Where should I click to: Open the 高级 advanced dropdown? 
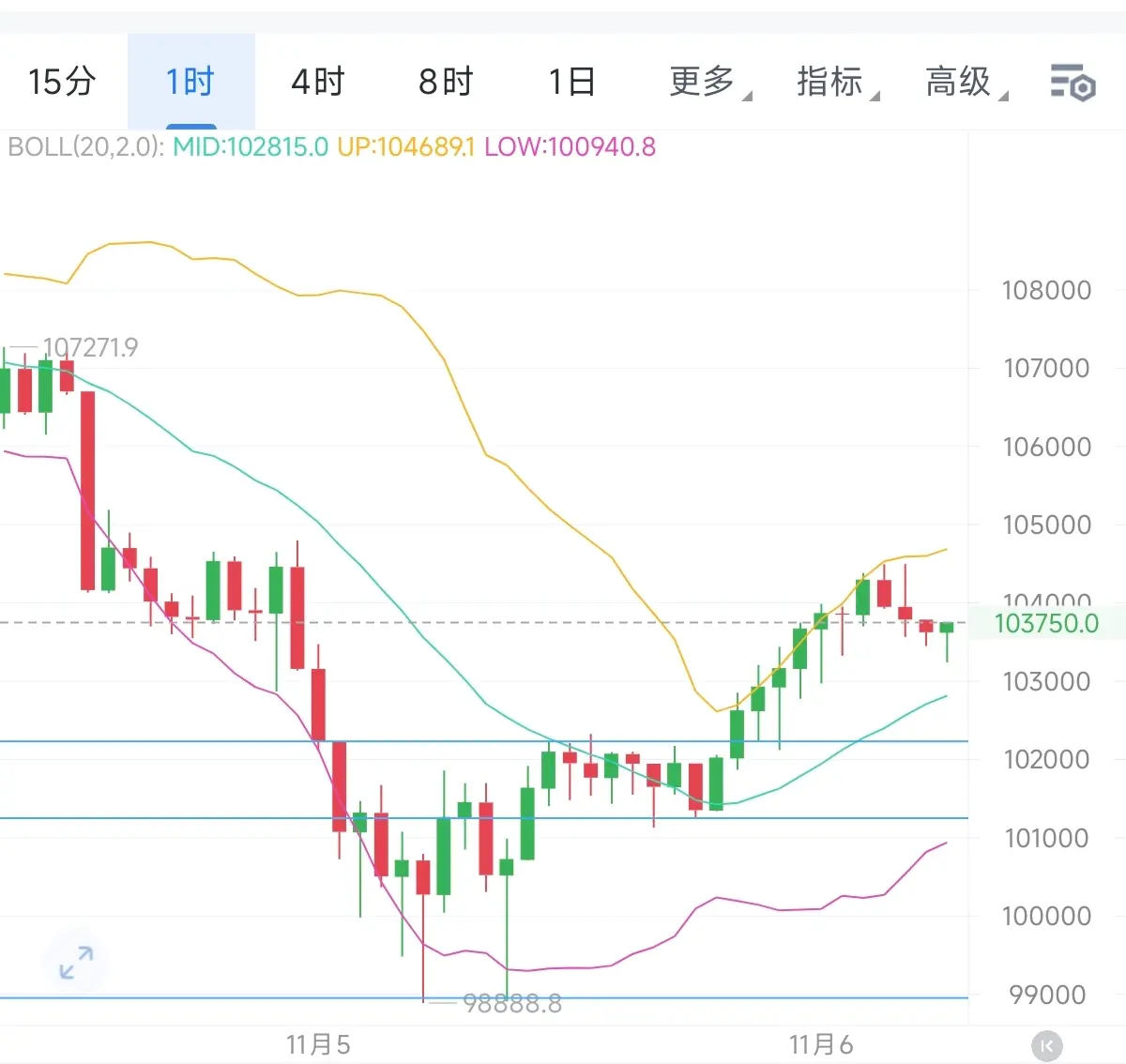966,82
